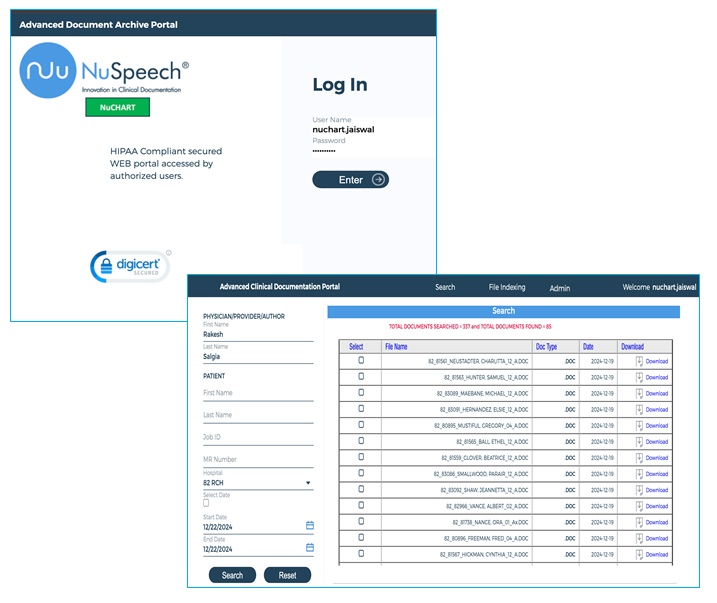The image size is (717, 603).
Task: Enable the Select Date checkbox
Action: (207, 503)
